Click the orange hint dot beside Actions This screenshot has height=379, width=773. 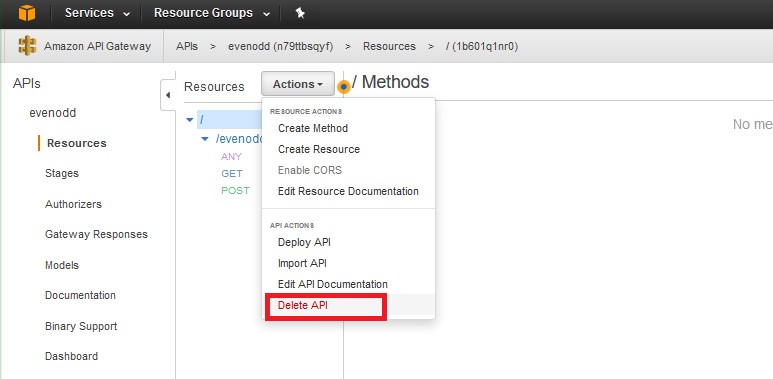click(344, 87)
